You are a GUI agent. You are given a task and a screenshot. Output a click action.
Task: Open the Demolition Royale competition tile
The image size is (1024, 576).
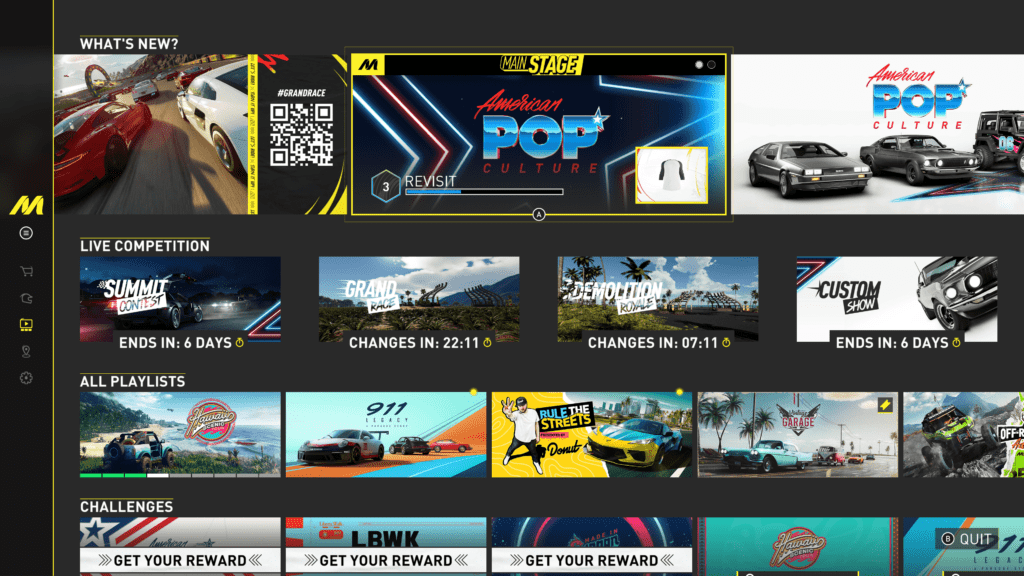pos(658,299)
